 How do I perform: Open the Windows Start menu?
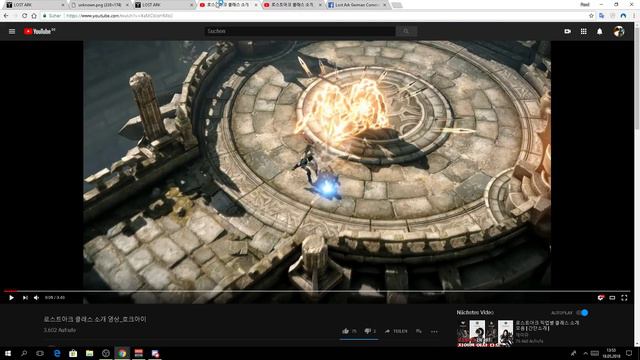click(x=7, y=353)
